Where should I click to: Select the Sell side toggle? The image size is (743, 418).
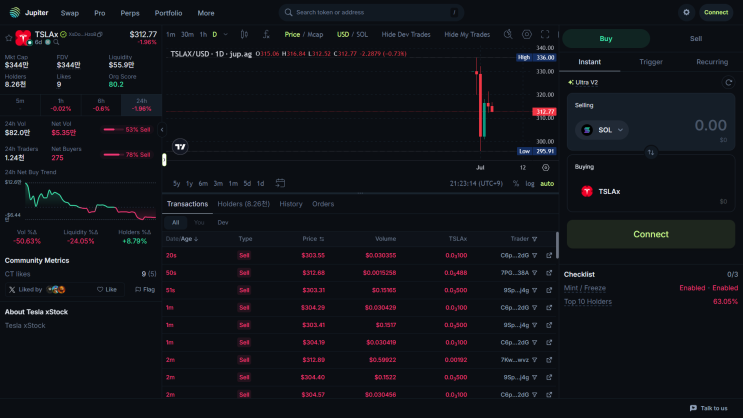point(696,38)
